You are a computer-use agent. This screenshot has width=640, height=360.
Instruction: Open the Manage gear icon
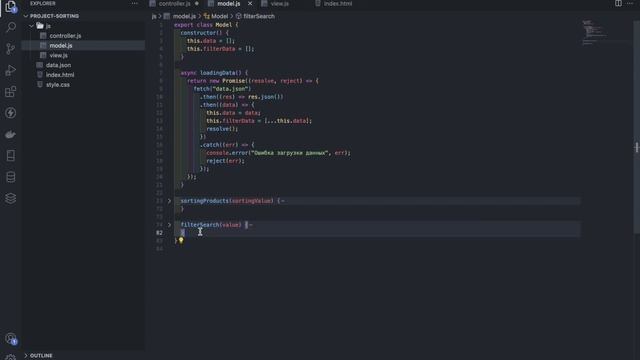(x=11, y=357)
